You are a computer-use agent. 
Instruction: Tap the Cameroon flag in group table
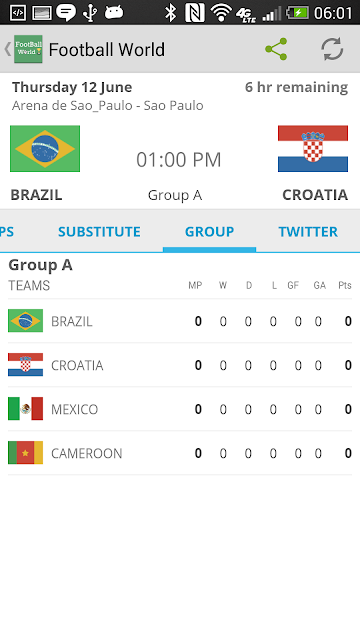pos(25,453)
